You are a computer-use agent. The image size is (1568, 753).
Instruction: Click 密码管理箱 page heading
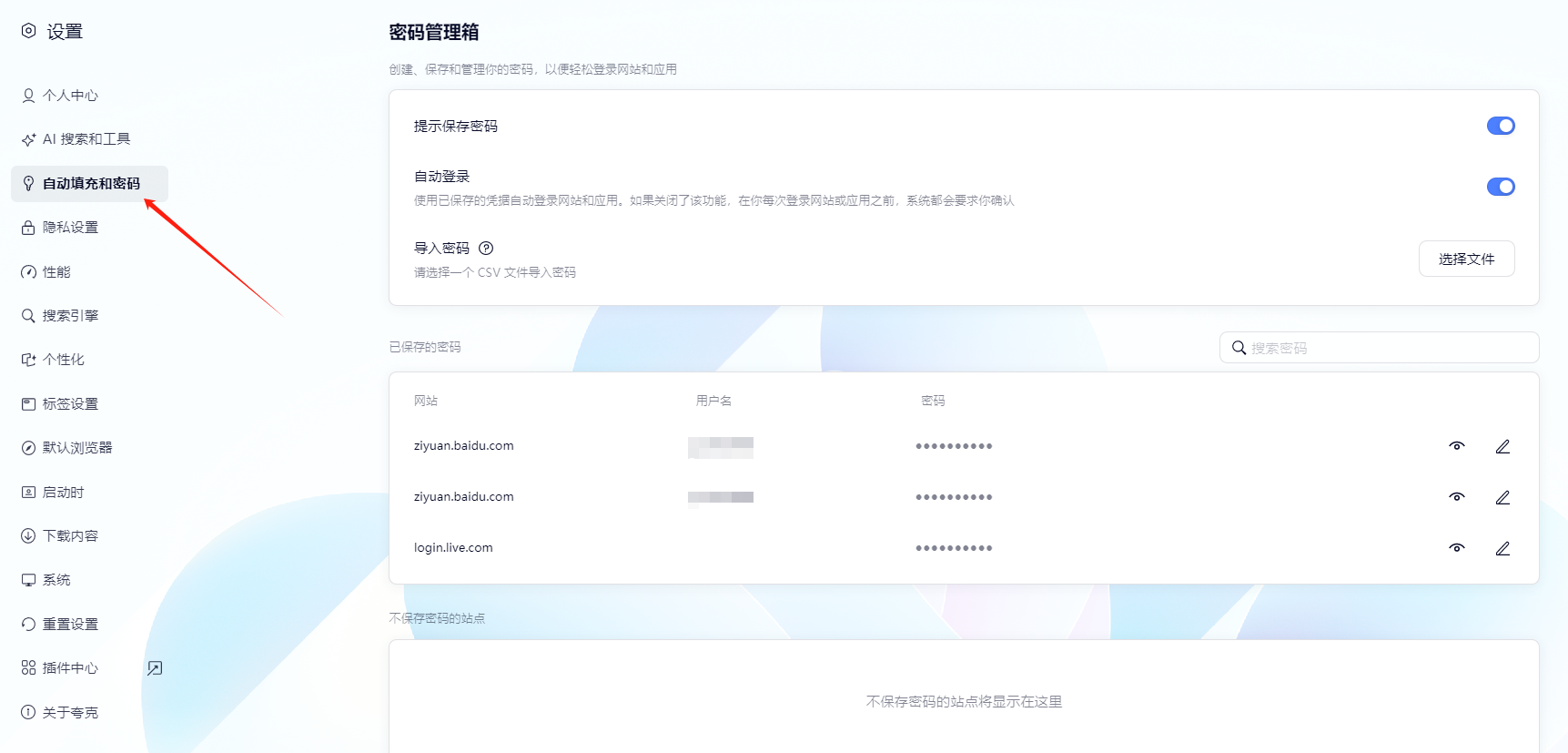(434, 33)
